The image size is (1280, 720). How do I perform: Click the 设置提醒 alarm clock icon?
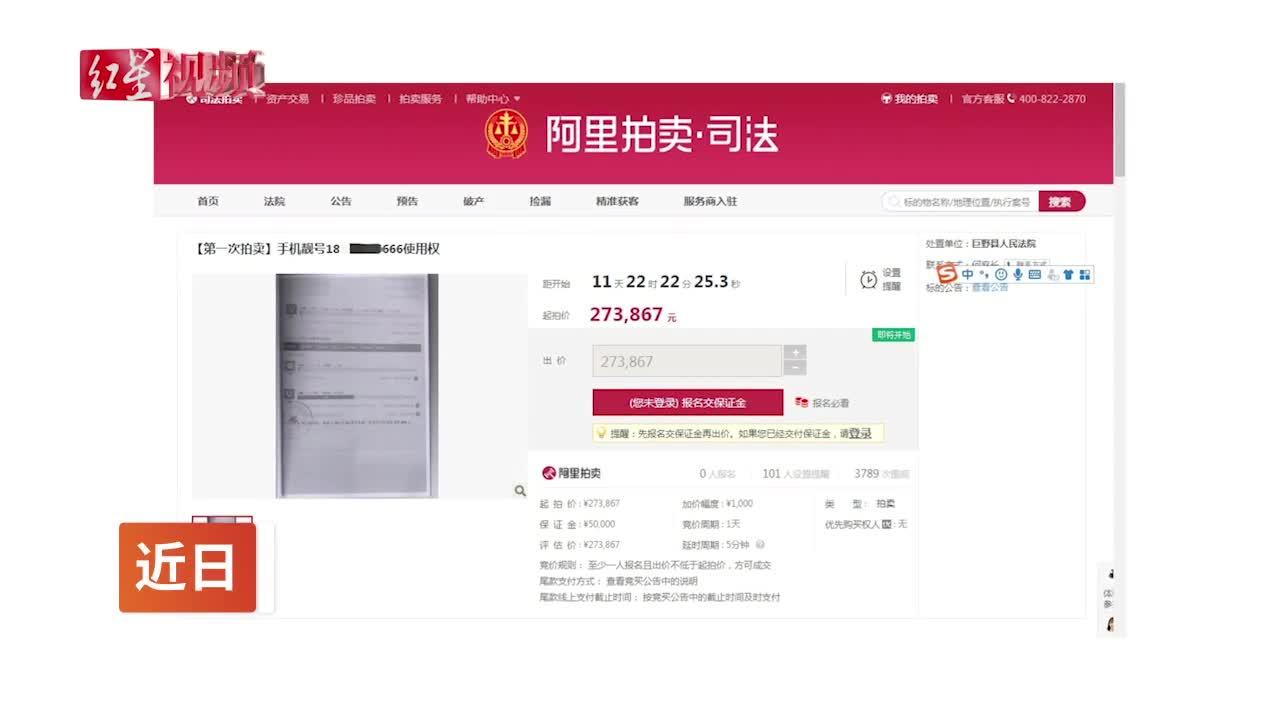tap(868, 279)
